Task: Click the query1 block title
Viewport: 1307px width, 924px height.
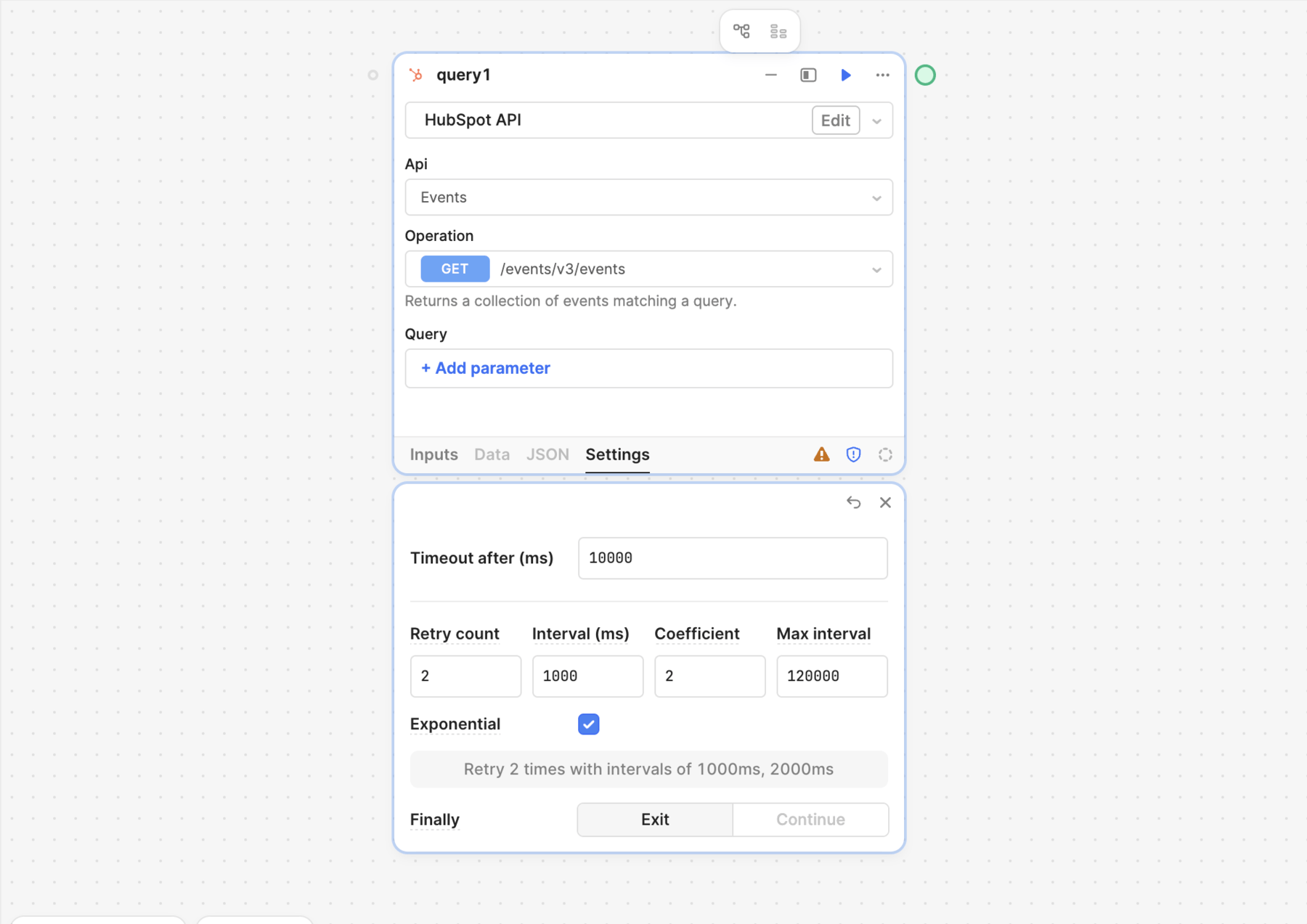Action: pyautogui.click(x=463, y=75)
